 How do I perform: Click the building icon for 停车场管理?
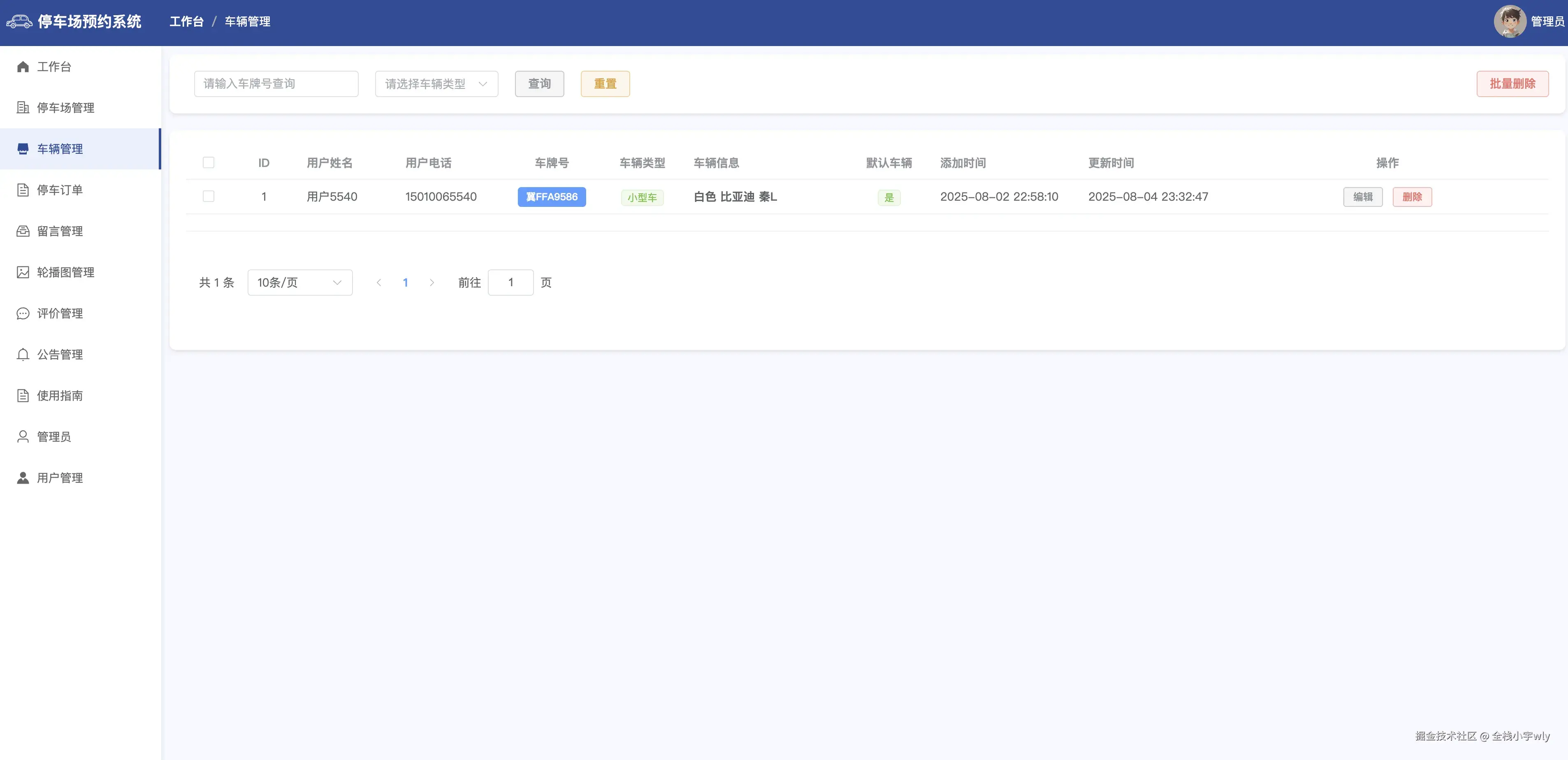[23, 108]
